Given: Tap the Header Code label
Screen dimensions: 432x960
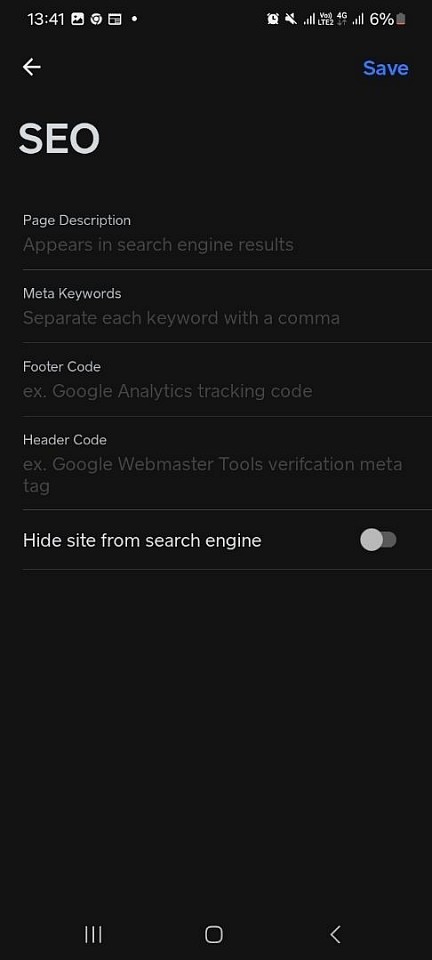Looking at the screenshot, I should click(65, 440).
